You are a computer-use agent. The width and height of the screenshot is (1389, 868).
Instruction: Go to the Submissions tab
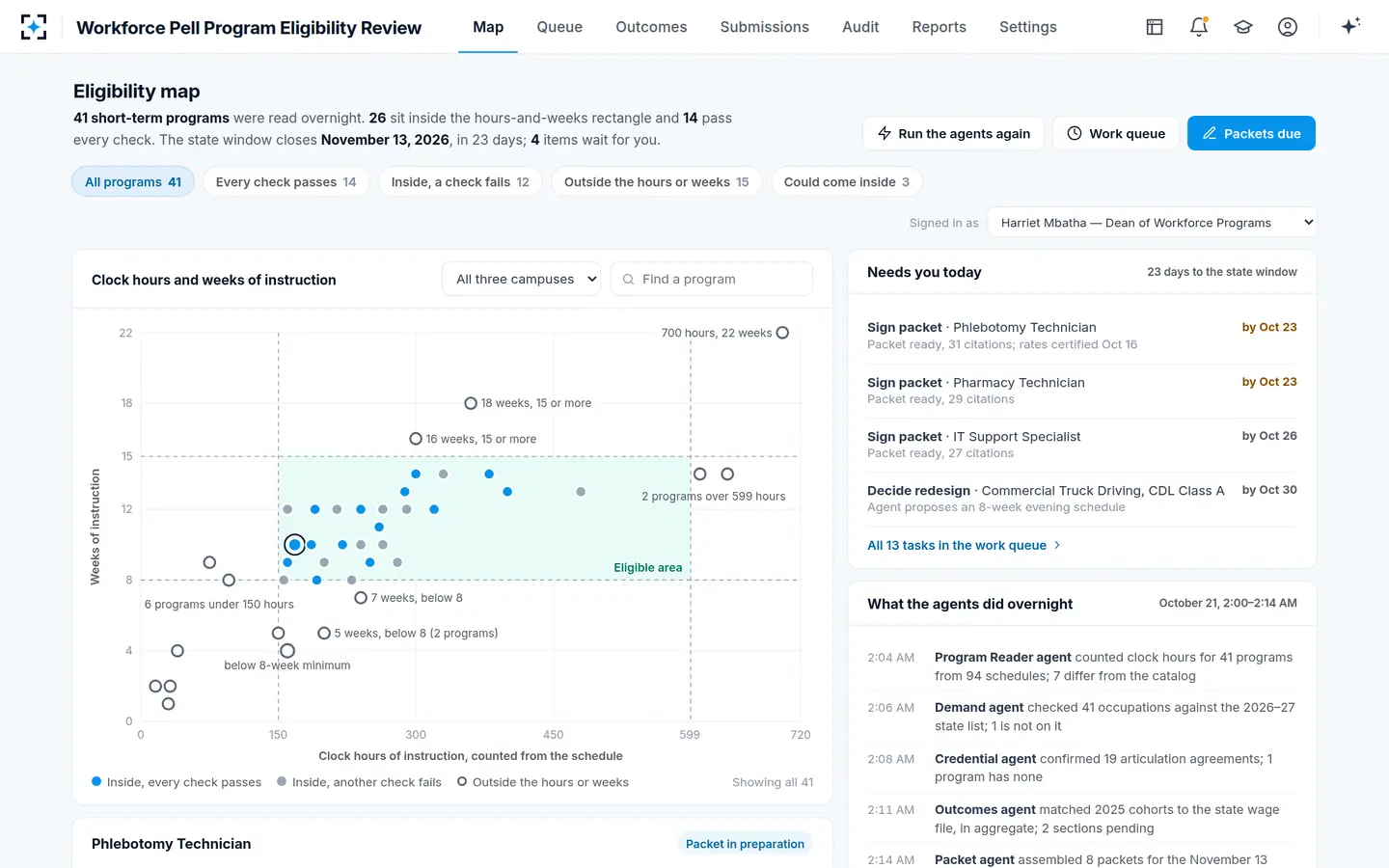point(764,27)
